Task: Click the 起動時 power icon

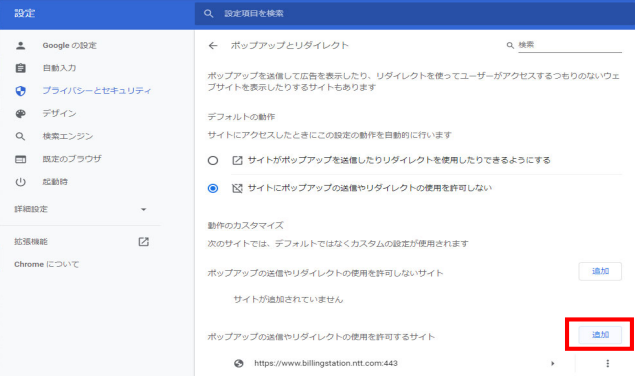Action: coord(20,182)
